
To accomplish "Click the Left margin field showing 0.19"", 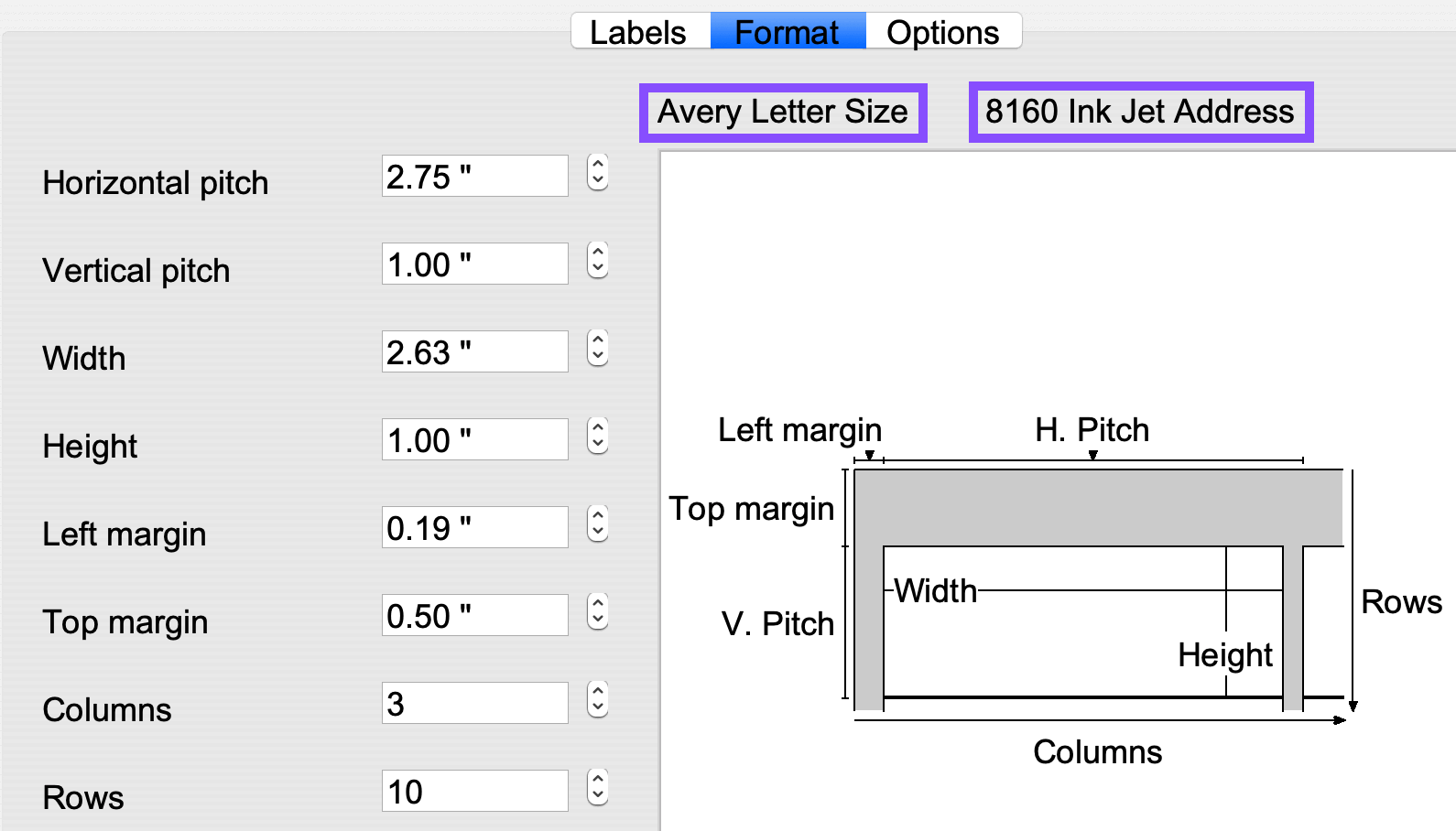I will [x=474, y=527].
